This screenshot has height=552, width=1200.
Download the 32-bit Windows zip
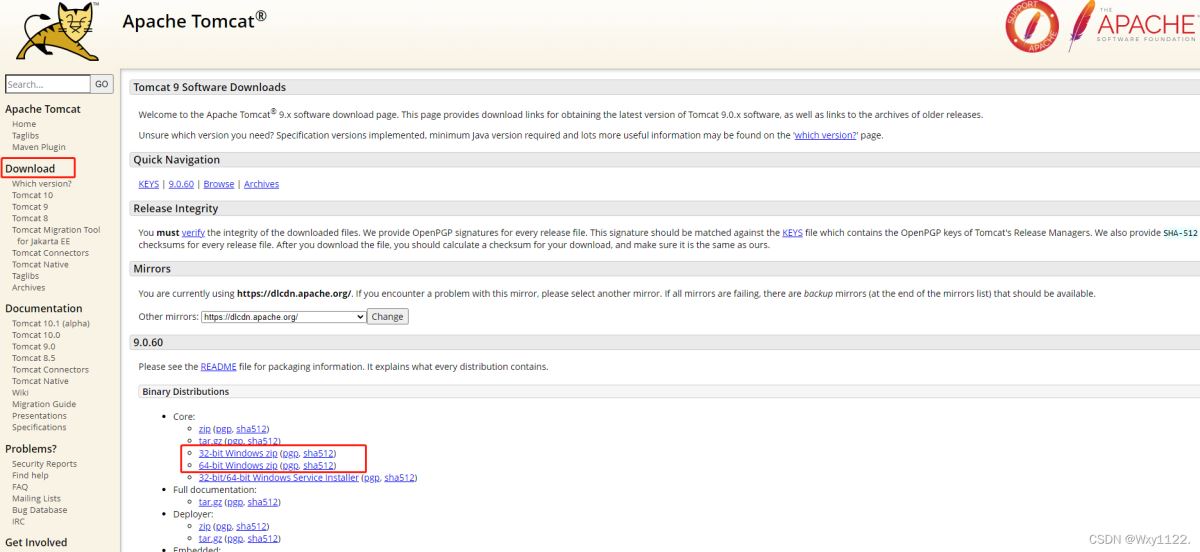point(238,453)
